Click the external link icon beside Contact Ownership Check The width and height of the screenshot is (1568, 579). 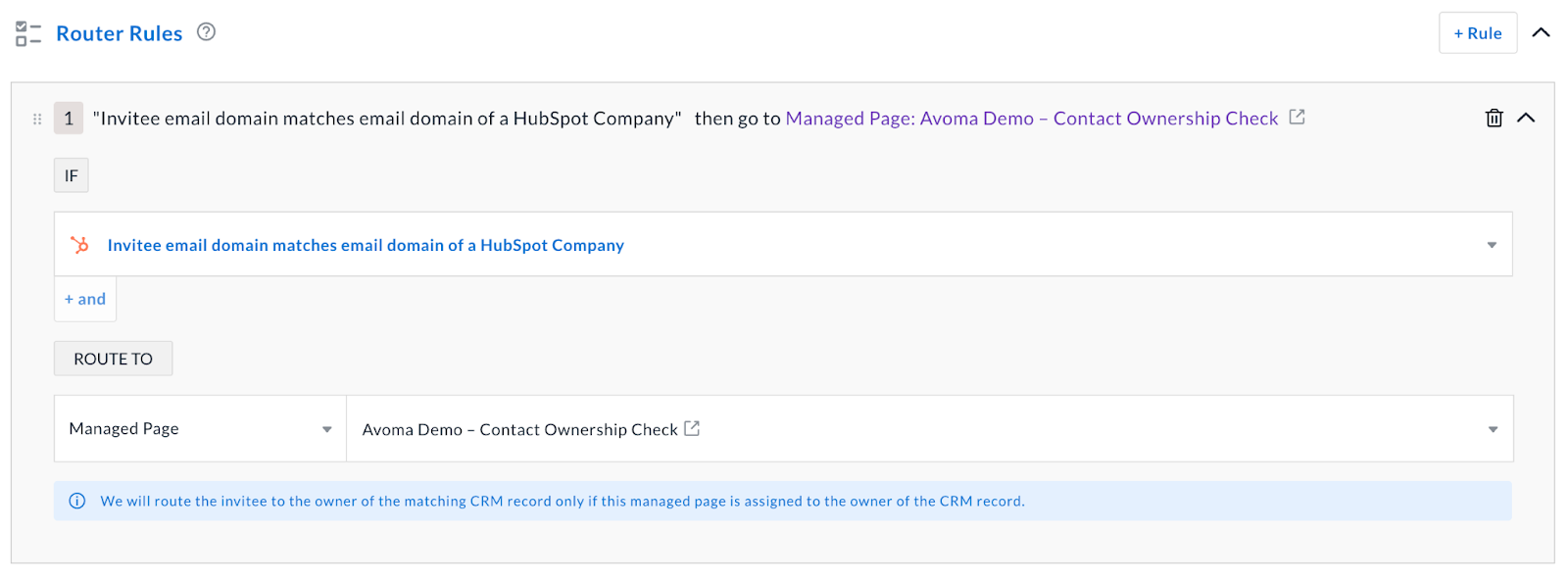tap(692, 428)
